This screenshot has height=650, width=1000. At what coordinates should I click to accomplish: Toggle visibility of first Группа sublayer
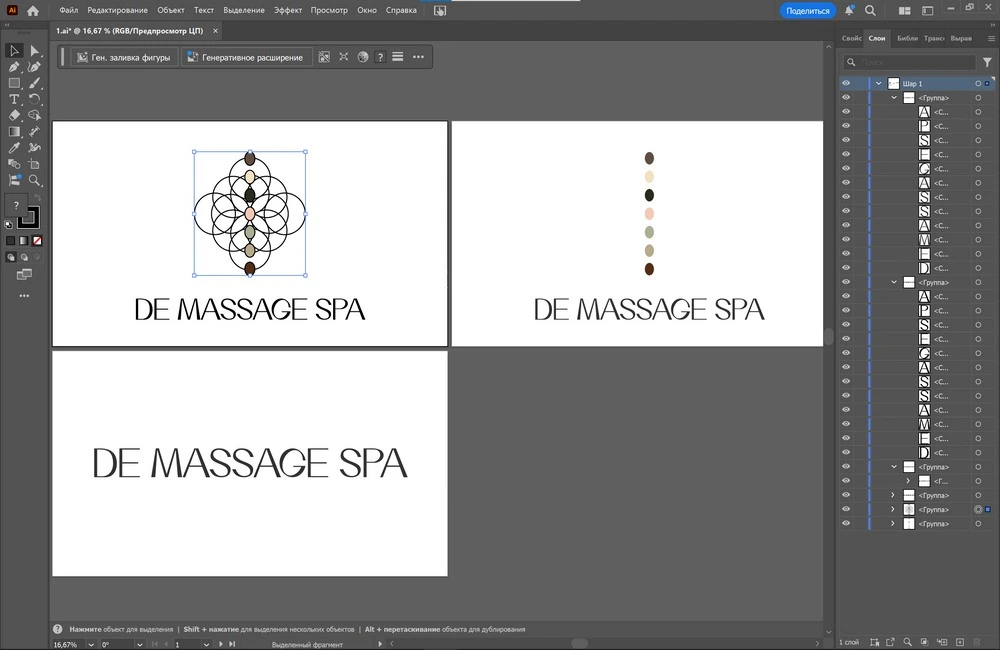[846, 98]
